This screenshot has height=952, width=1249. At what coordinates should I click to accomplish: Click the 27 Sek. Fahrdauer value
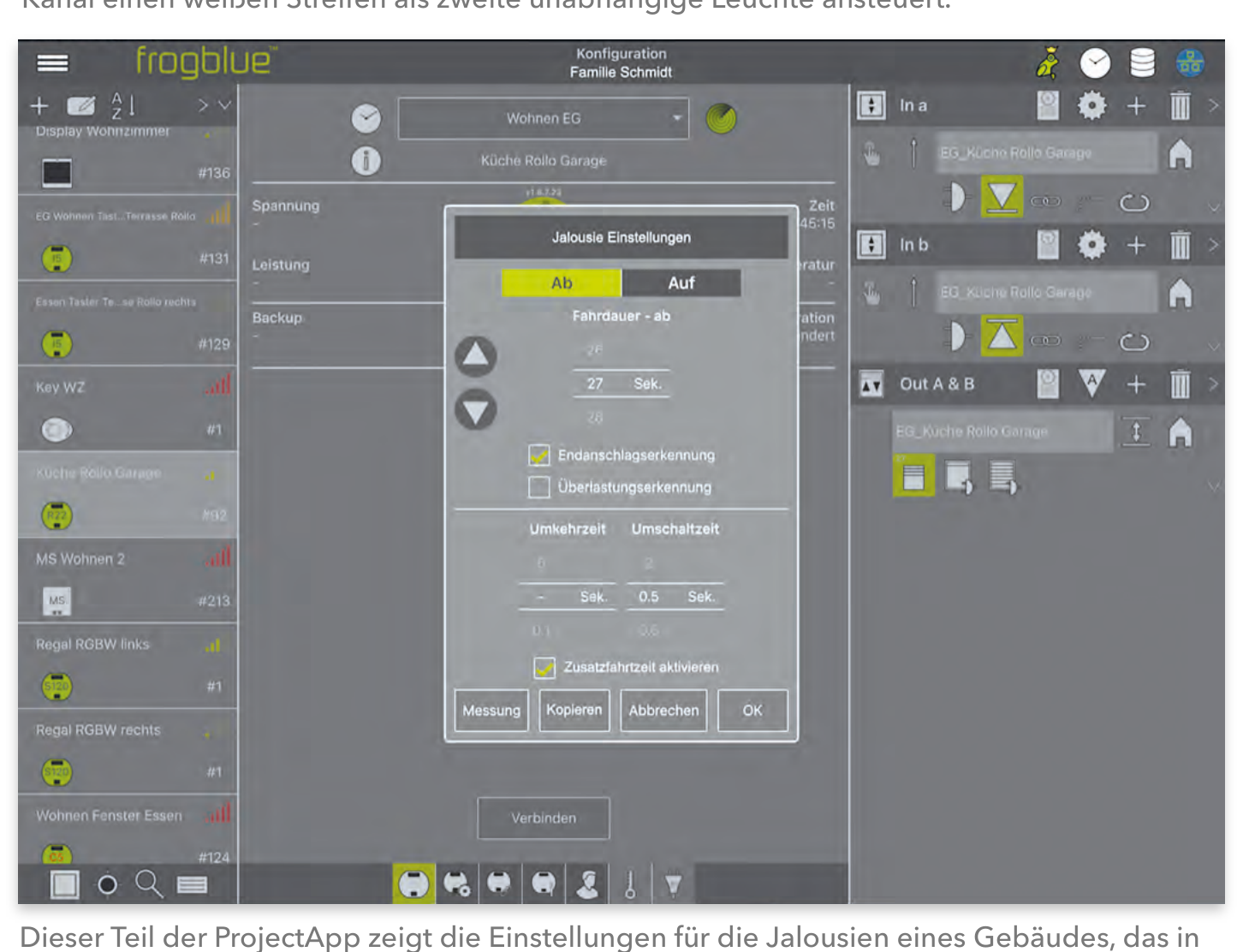click(x=622, y=384)
